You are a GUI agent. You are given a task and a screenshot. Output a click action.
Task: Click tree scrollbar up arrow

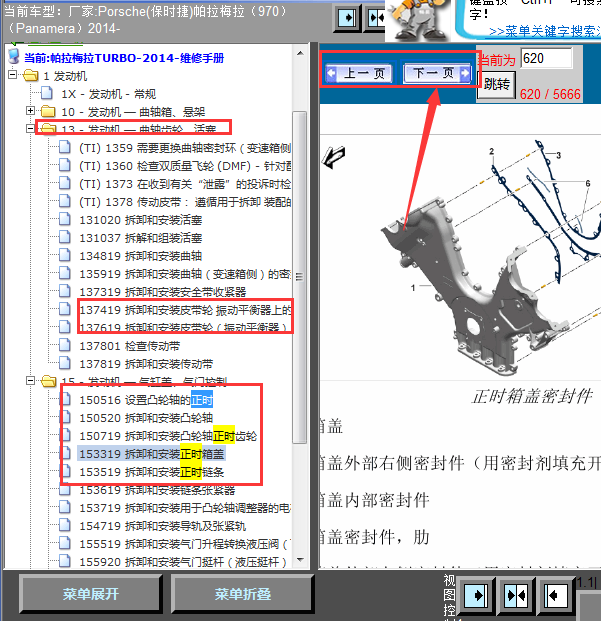coord(300,53)
